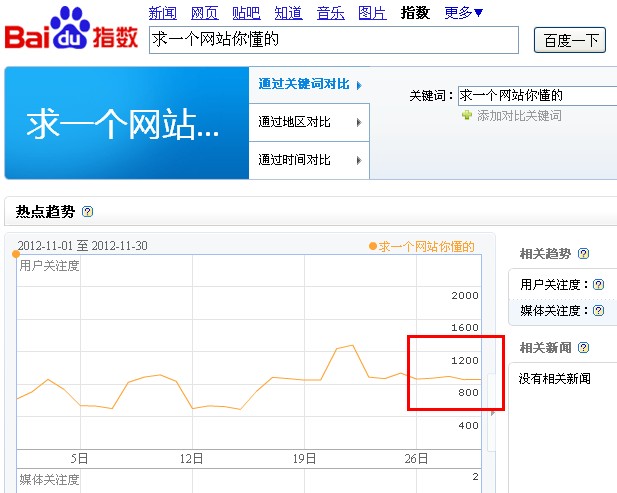Screen dimensions: 617x493
Task: Click orange legend dot for 求一个网站你懂的
Action: pyautogui.click(x=373, y=246)
